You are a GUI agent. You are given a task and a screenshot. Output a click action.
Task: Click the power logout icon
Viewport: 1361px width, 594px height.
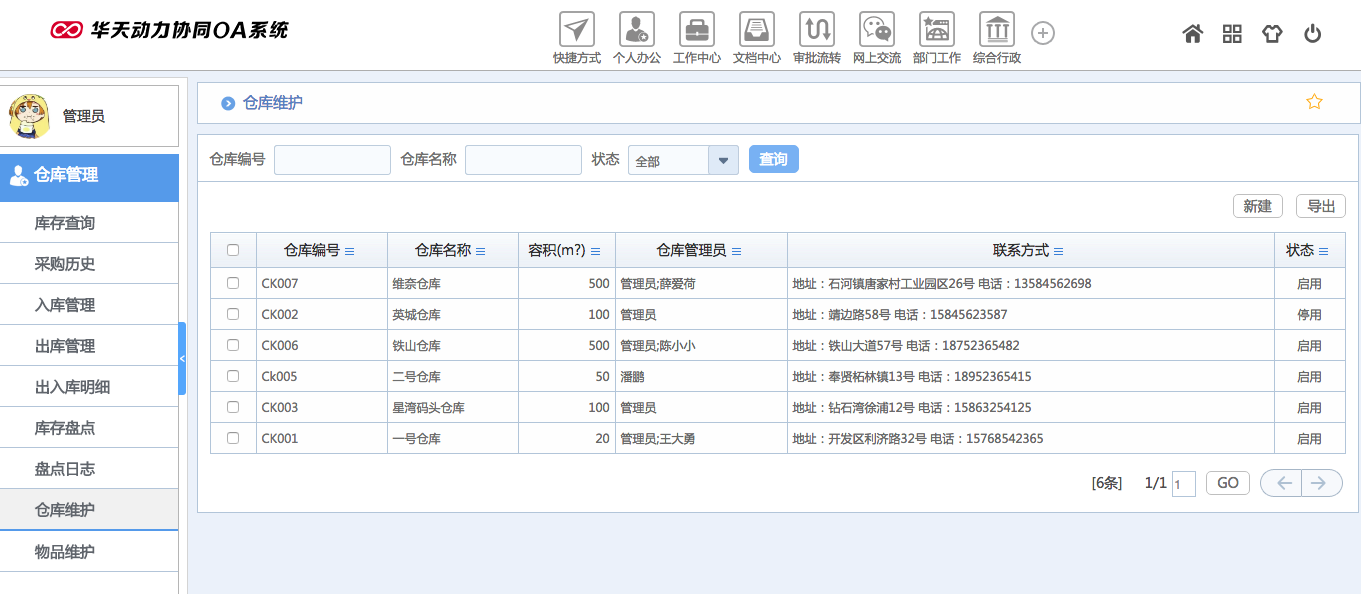1312,34
